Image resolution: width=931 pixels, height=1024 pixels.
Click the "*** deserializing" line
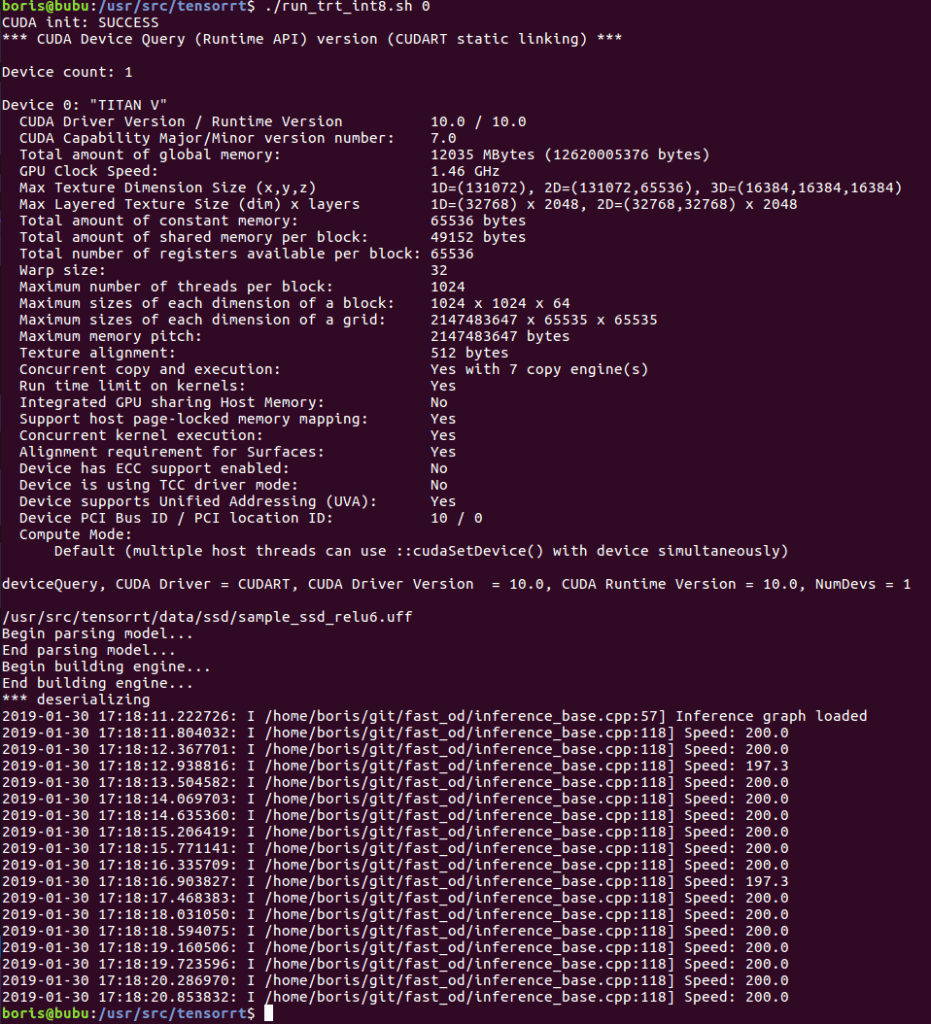pos(75,699)
